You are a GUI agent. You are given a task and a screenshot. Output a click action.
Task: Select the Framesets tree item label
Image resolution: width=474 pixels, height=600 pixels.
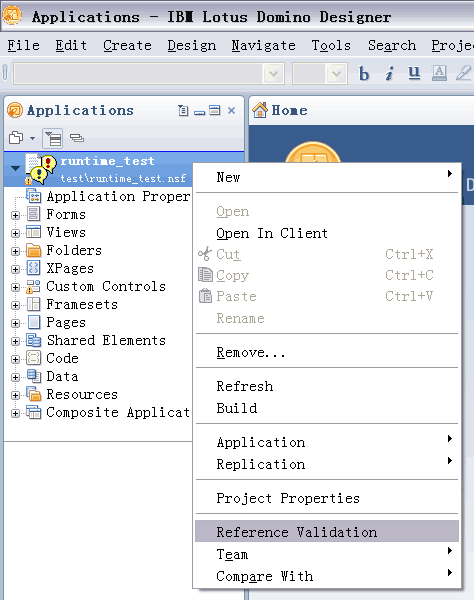[x=82, y=305]
